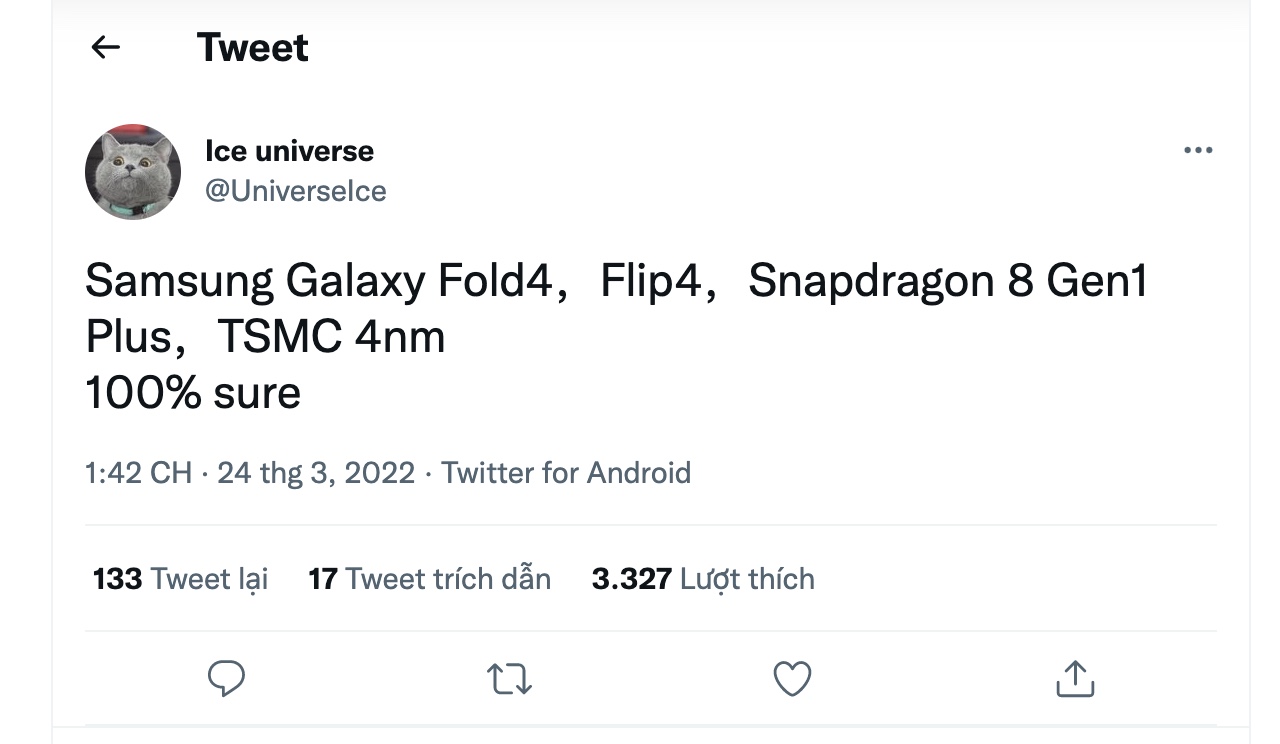This screenshot has height=744, width=1280.
Task: Visit the @UniverseIce profile handle
Action: pyautogui.click(x=296, y=190)
